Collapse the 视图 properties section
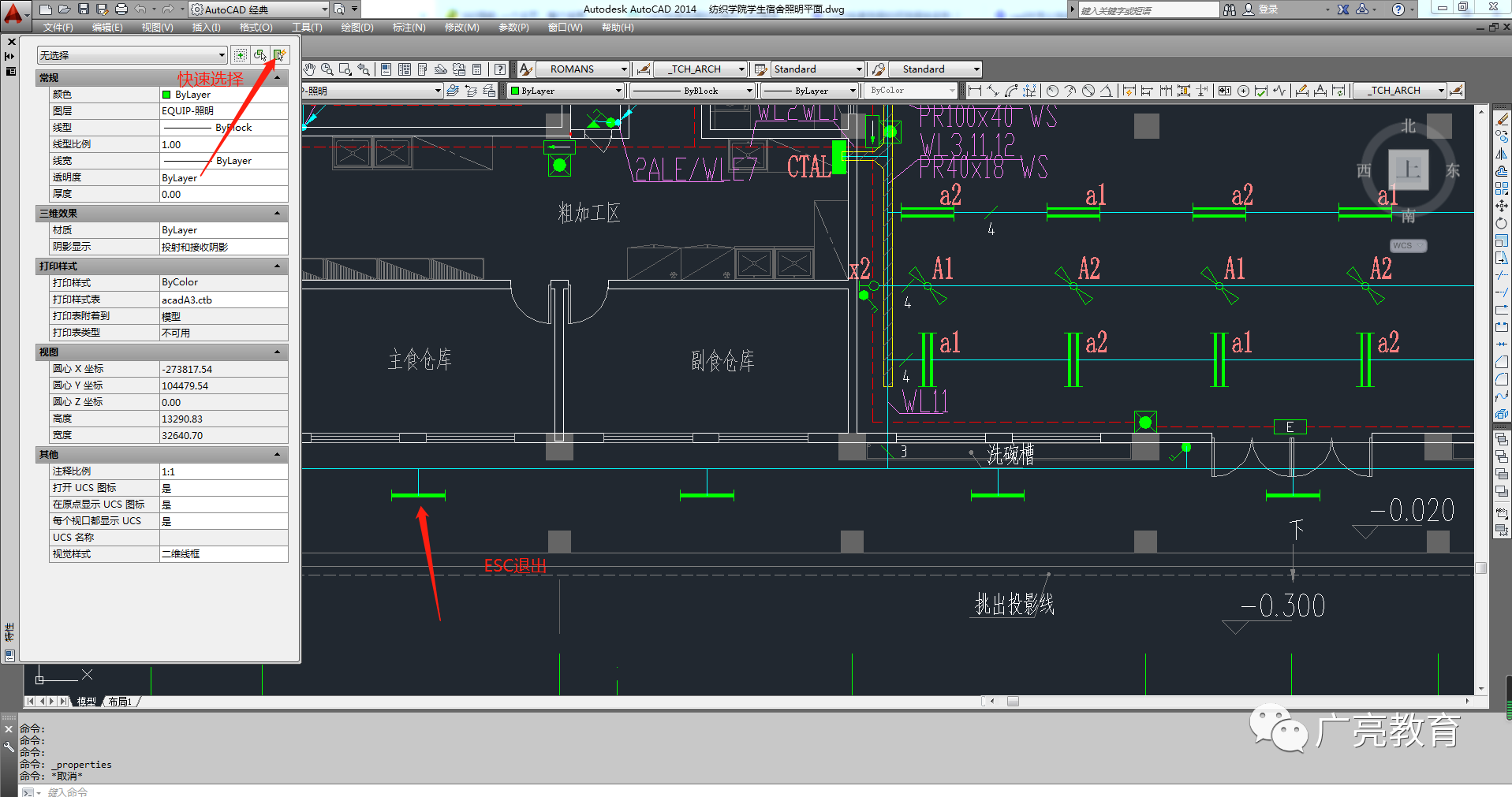 coord(278,352)
